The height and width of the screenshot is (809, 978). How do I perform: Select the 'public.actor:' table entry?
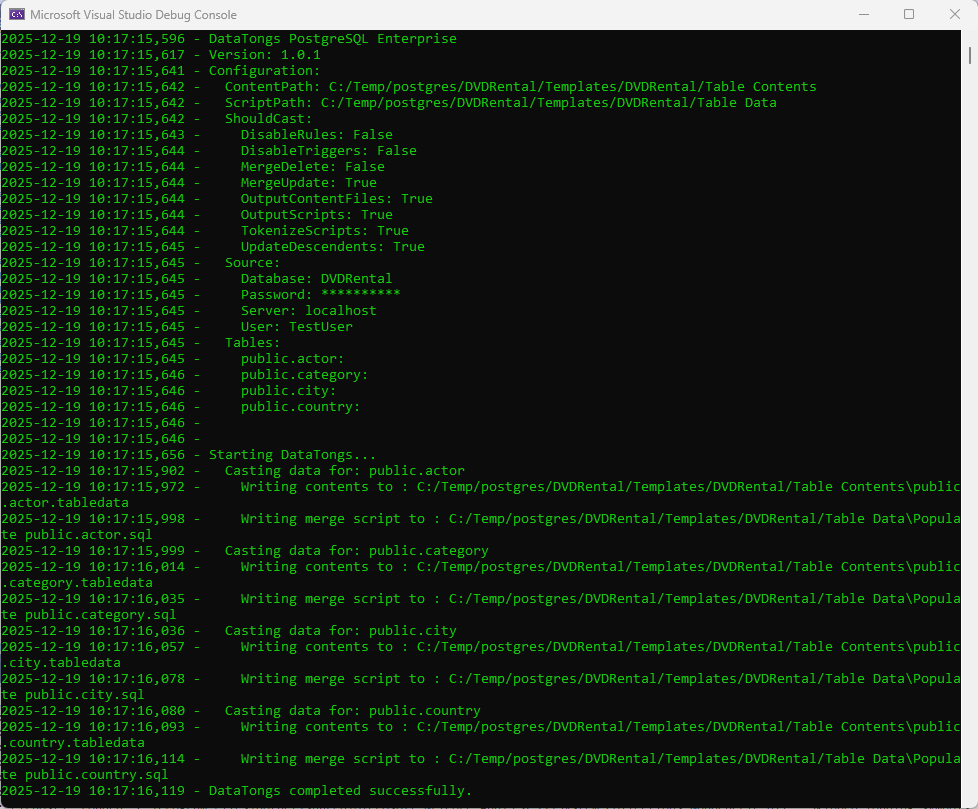click(x=290, y=358)
